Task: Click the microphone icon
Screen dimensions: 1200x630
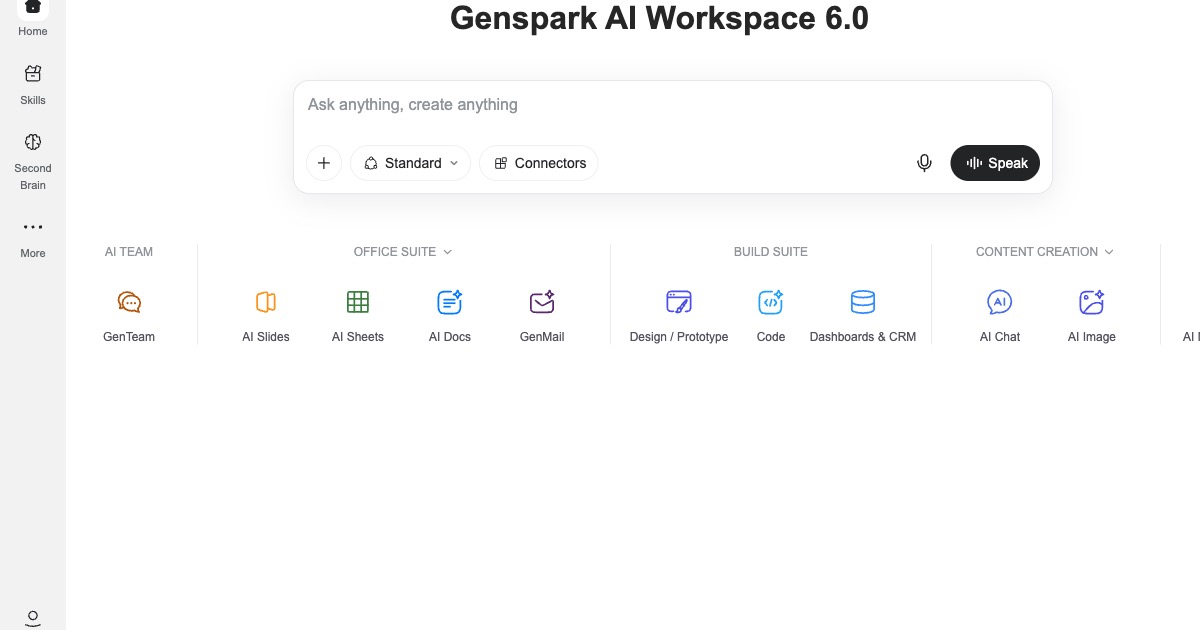Action: (924, 163)
